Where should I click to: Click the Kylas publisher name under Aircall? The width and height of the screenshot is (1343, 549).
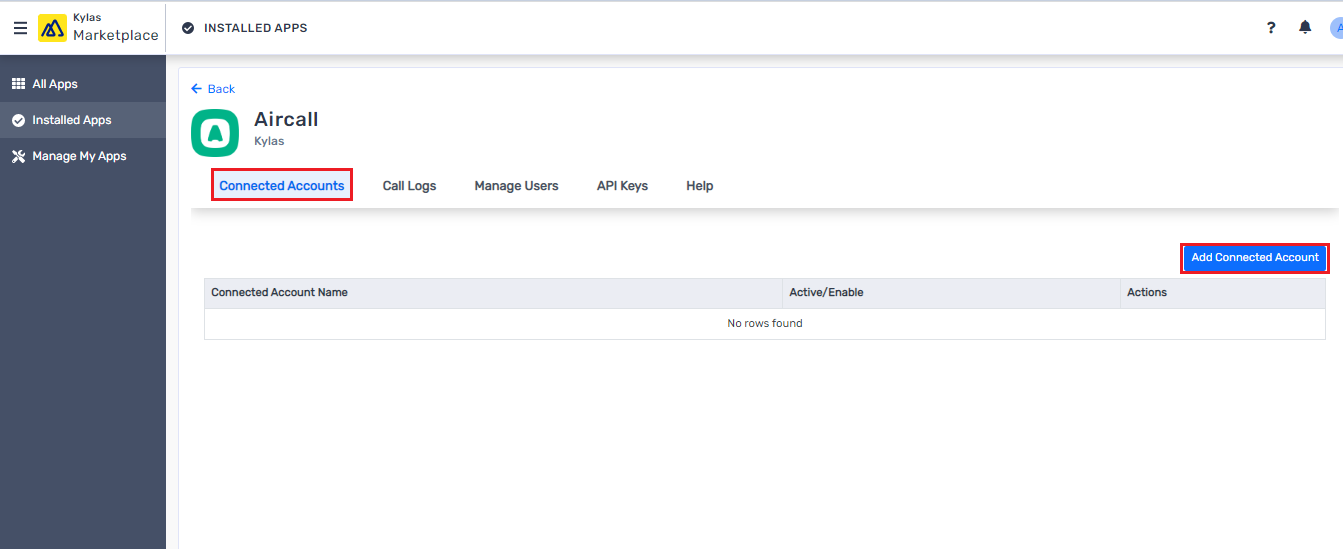[269, 141]
